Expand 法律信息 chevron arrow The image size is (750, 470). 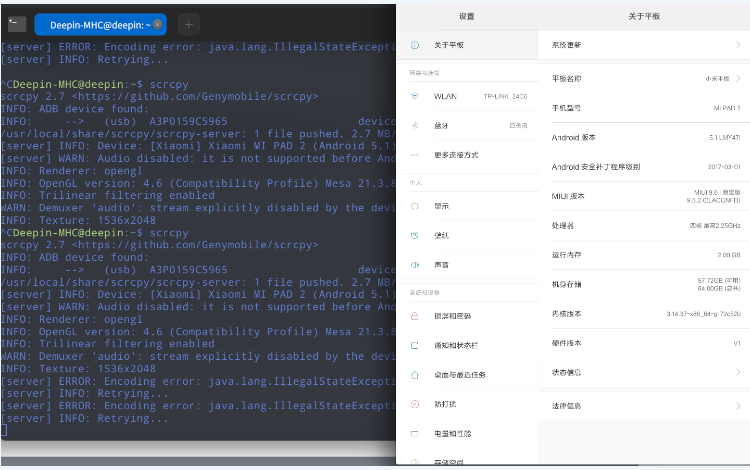pyautogui.click(x=738, y=406)
